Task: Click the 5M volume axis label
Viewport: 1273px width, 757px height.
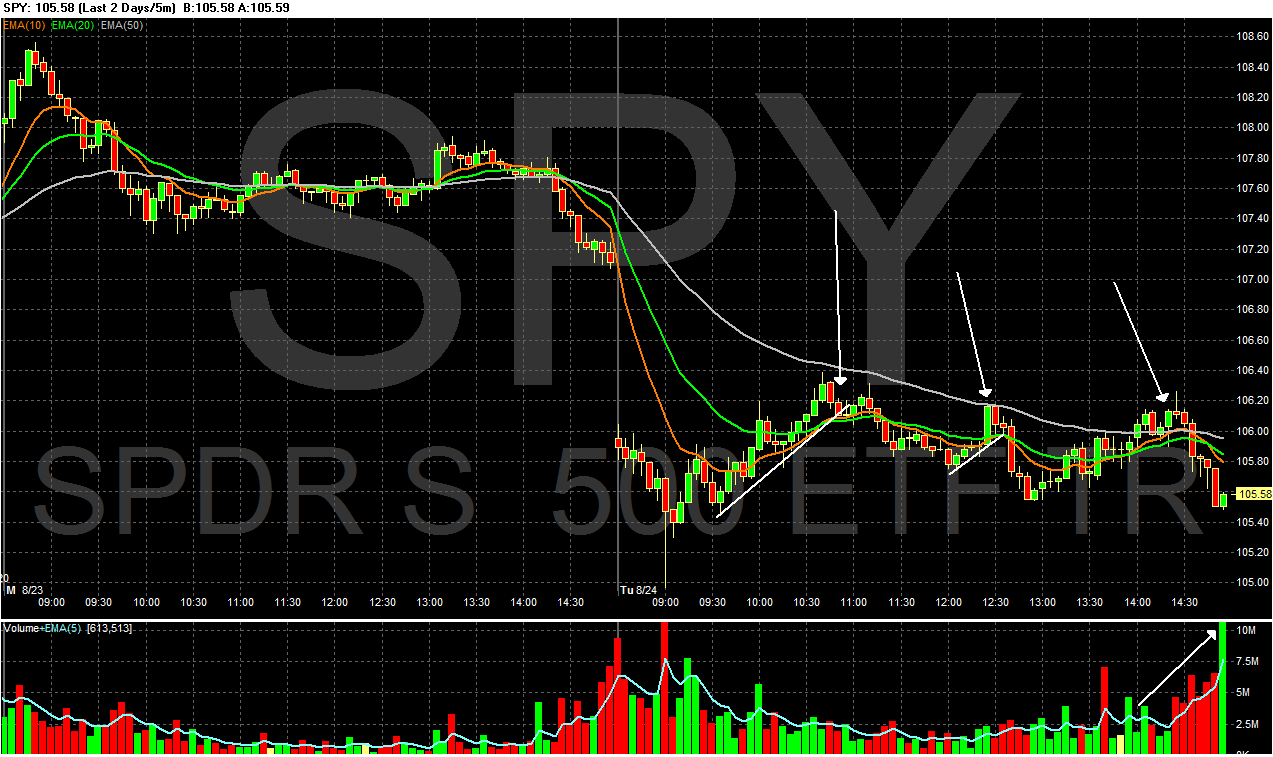Action: point(1245,692)
